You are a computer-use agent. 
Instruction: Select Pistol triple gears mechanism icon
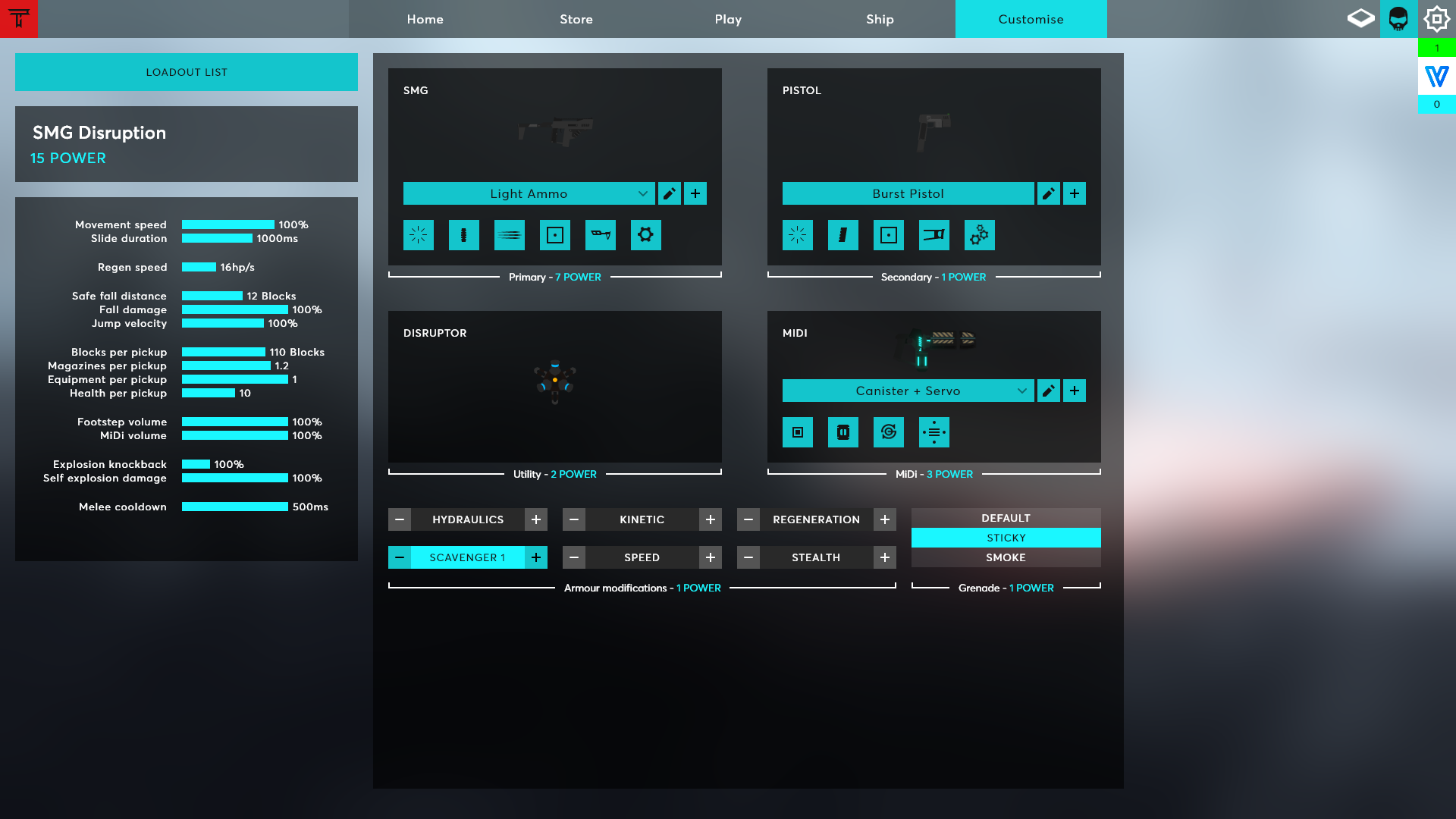coord(980,235)
